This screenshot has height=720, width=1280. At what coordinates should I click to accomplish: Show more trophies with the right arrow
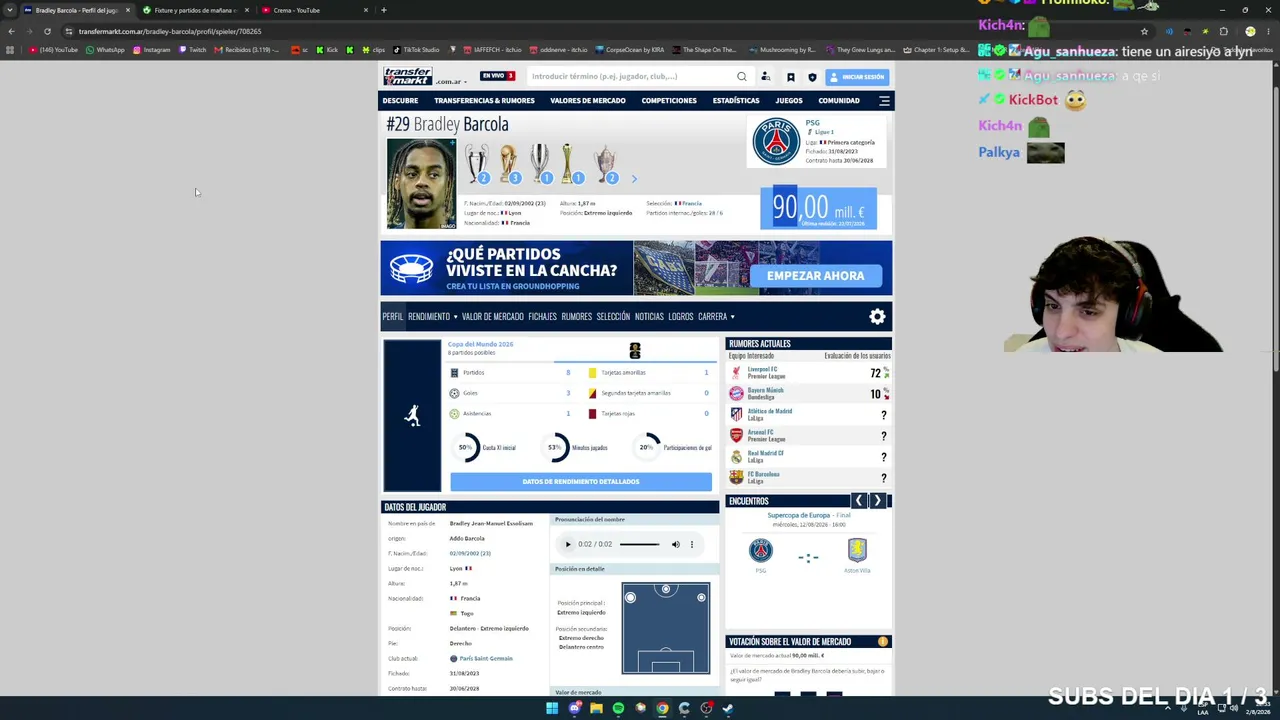tap(634, 179)
